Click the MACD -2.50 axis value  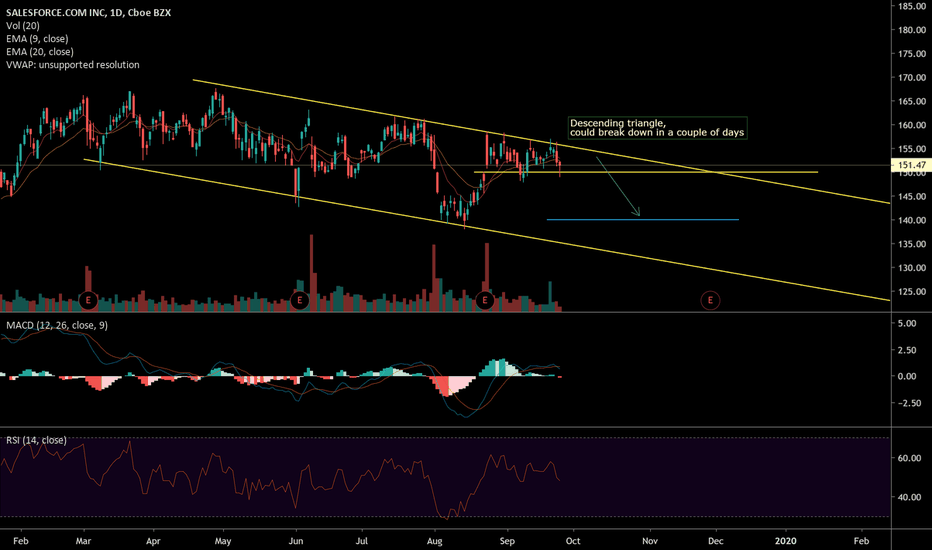(909, 403)
